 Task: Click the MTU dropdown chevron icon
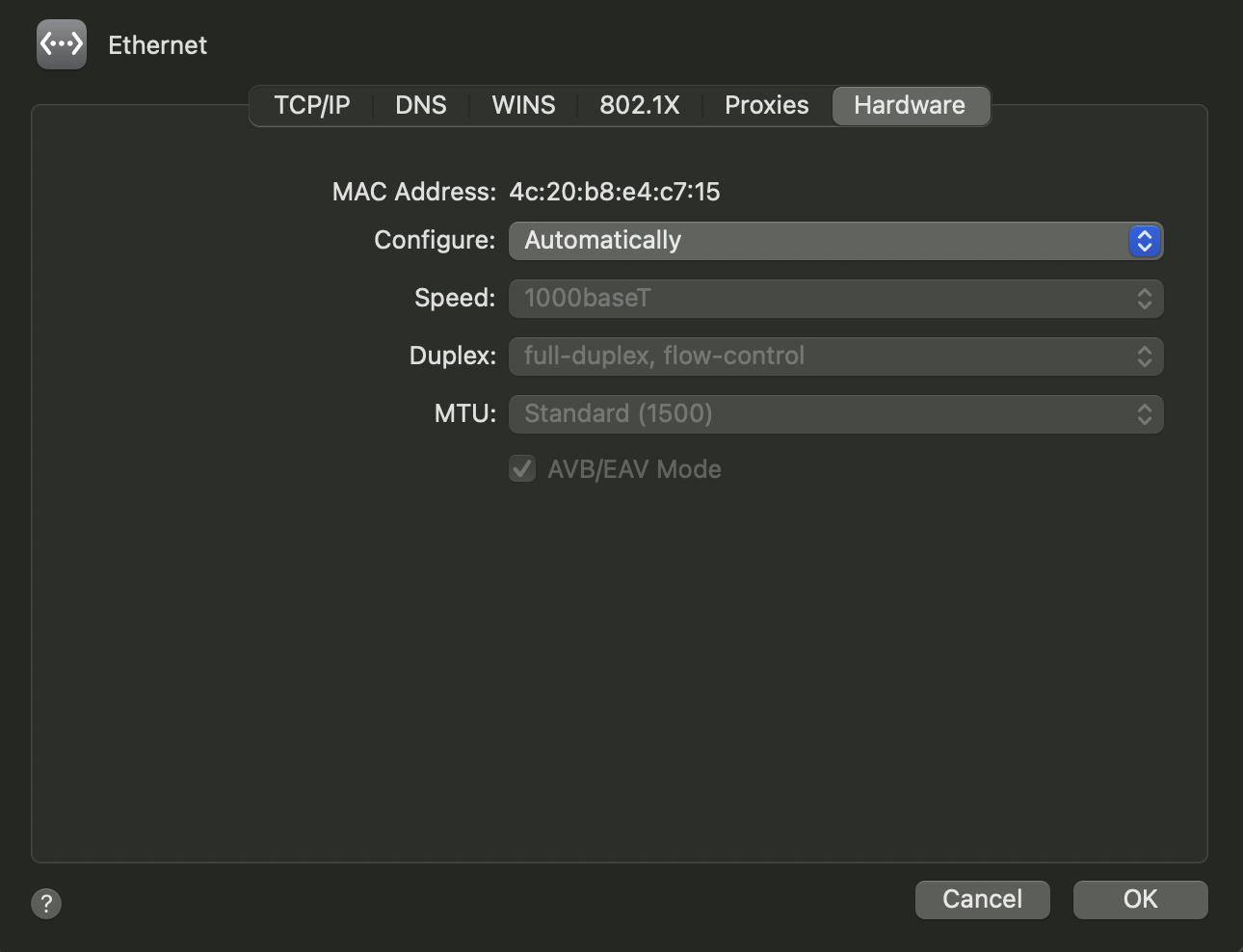point(1145,413)
